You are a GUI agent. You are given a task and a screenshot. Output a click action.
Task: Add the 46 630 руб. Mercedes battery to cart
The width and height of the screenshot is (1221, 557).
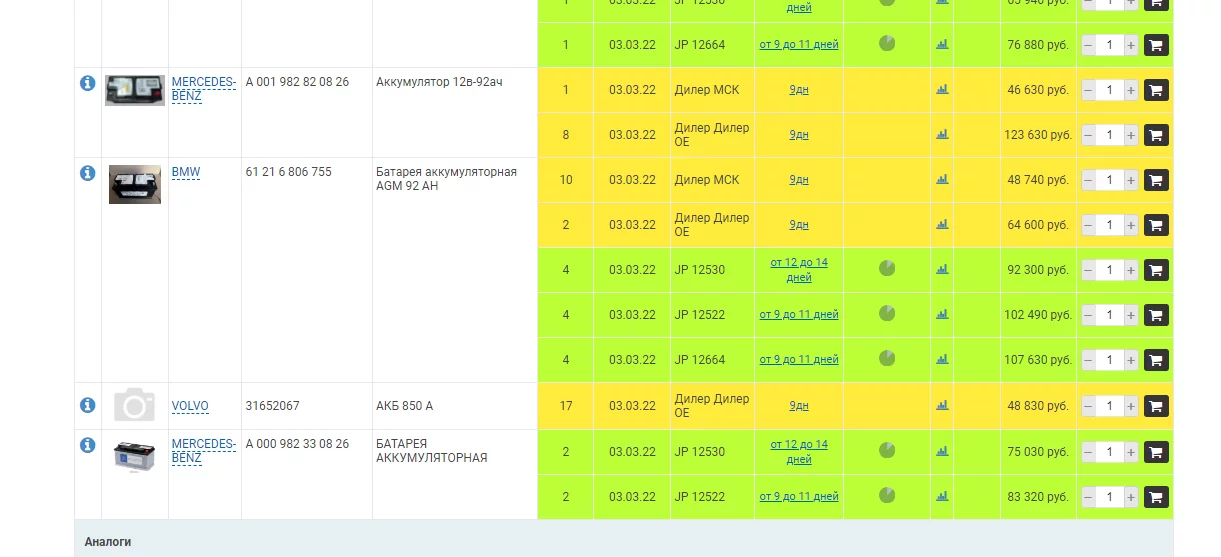[1156, 90]
